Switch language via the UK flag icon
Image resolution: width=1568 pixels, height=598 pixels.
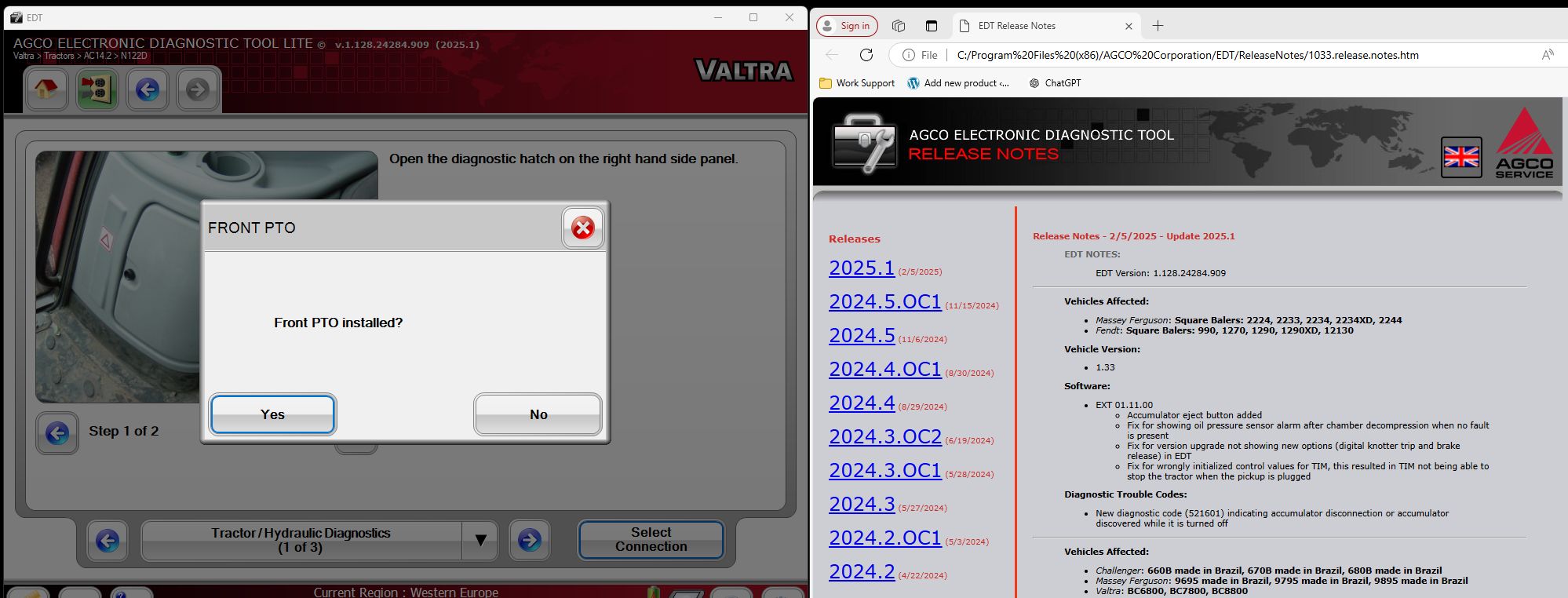1461,157
